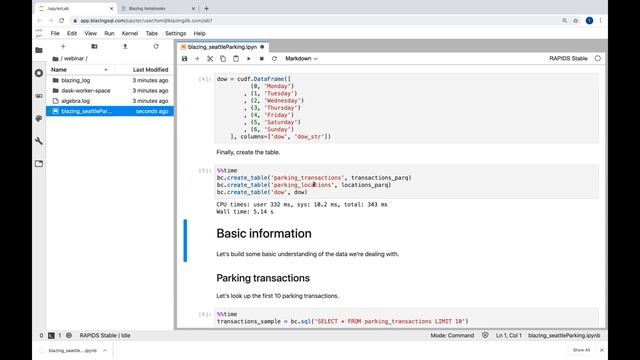Open the open tabs sidebar icon
The image size is (640, 360).
pos(39,164)
